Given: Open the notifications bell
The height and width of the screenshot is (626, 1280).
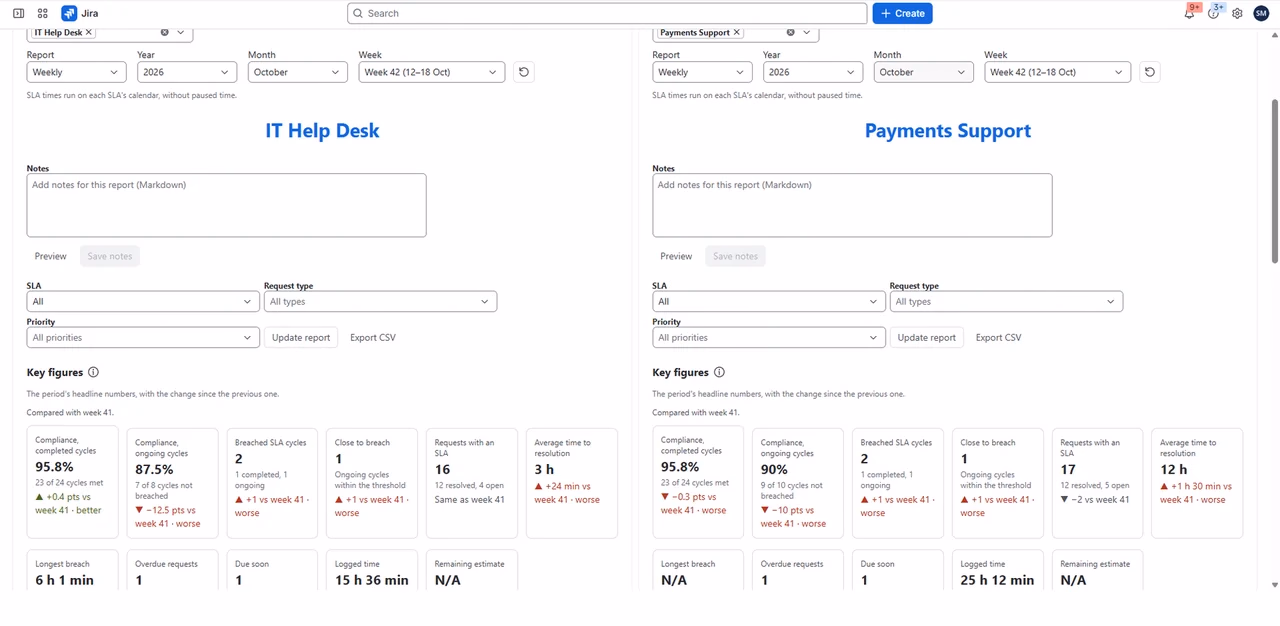Looking at the screenshot, I should tap(1189, 13).
